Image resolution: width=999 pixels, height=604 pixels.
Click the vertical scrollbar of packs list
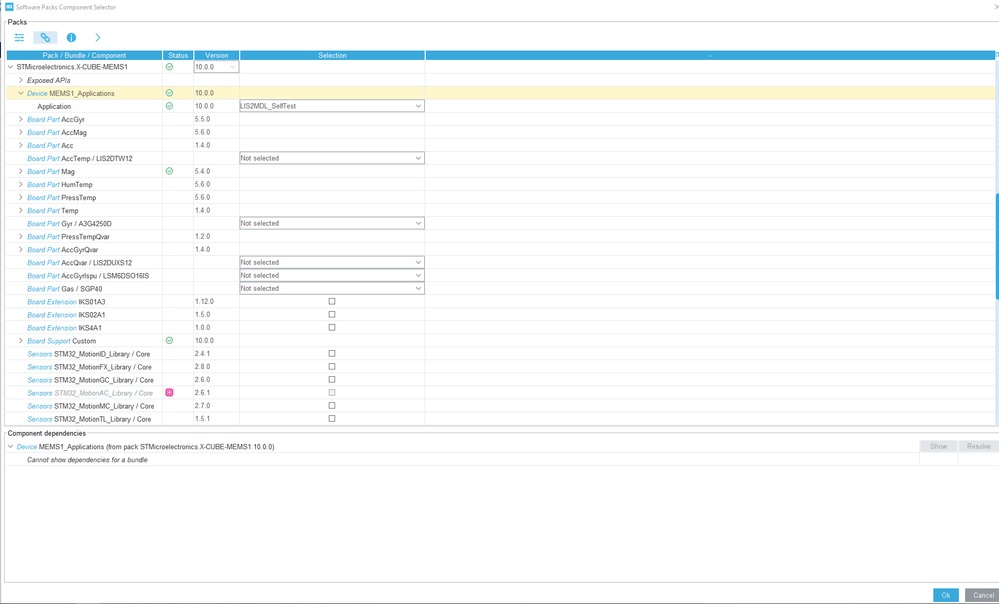[x=997, y=245]
